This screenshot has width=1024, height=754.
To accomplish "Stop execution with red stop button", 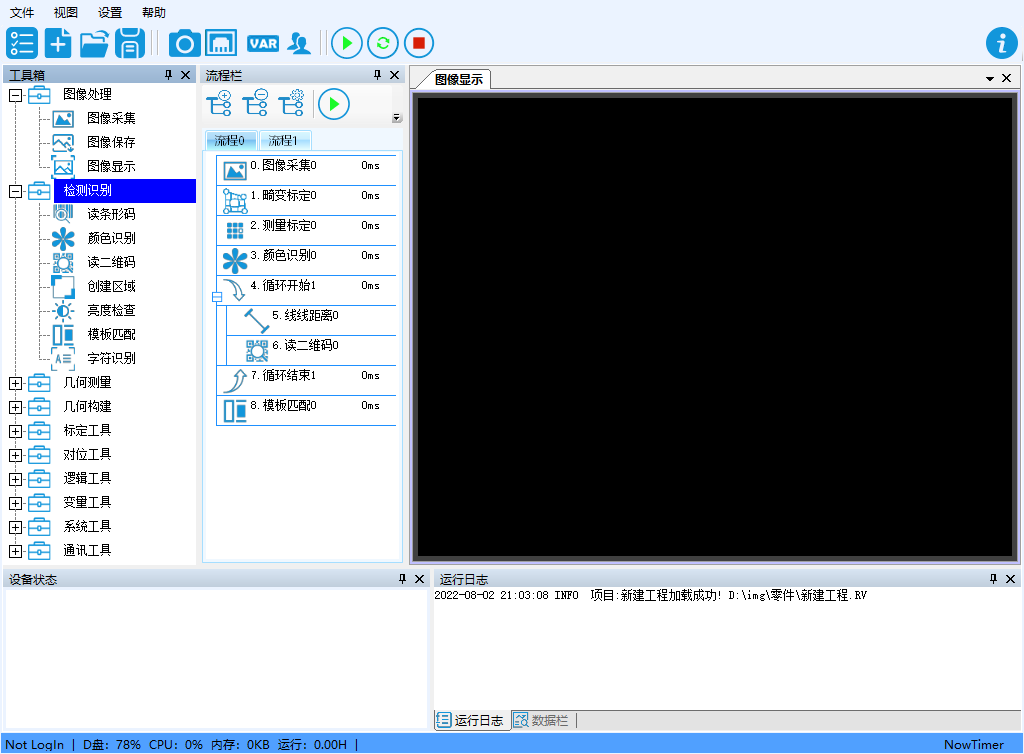I will click(419, 44).
